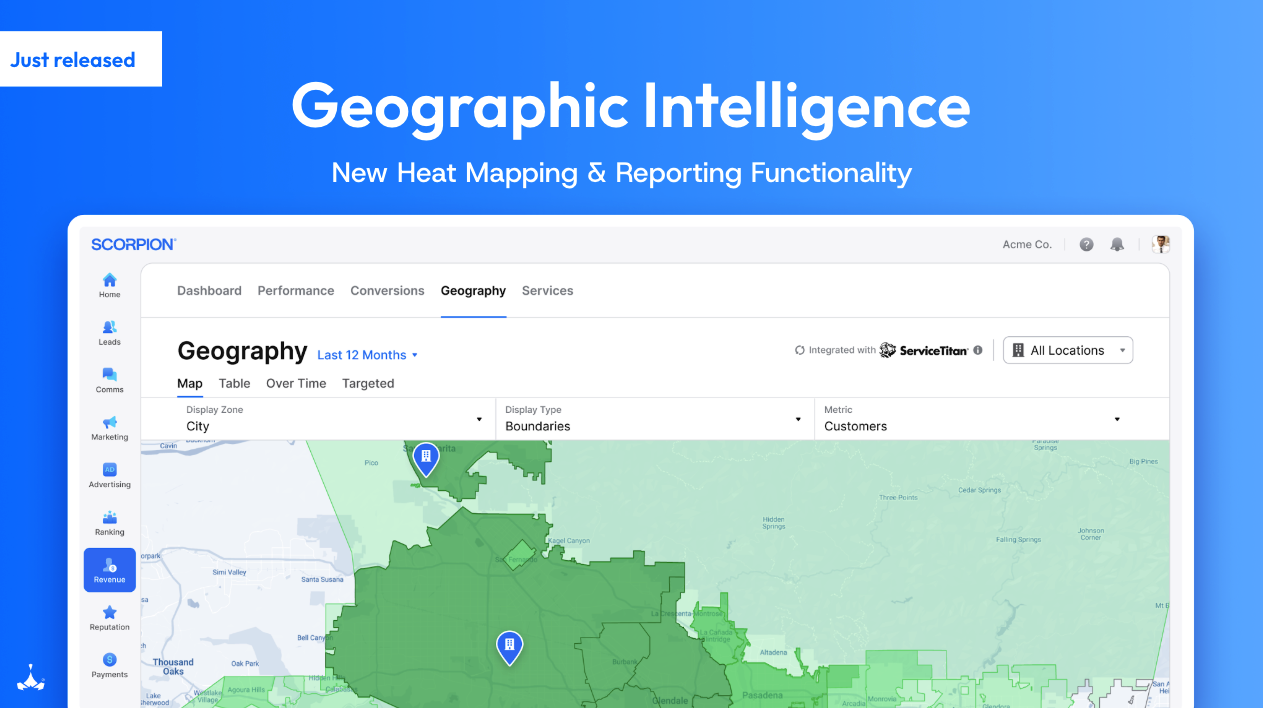Viewport: 1263px width, 708px height.
Task: Open the All Locations dropdown
Action: (1067, 351)
